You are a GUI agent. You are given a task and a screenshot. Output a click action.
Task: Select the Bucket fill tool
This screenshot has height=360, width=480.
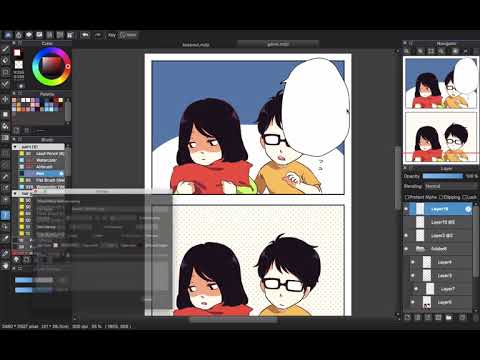point(5,126)
